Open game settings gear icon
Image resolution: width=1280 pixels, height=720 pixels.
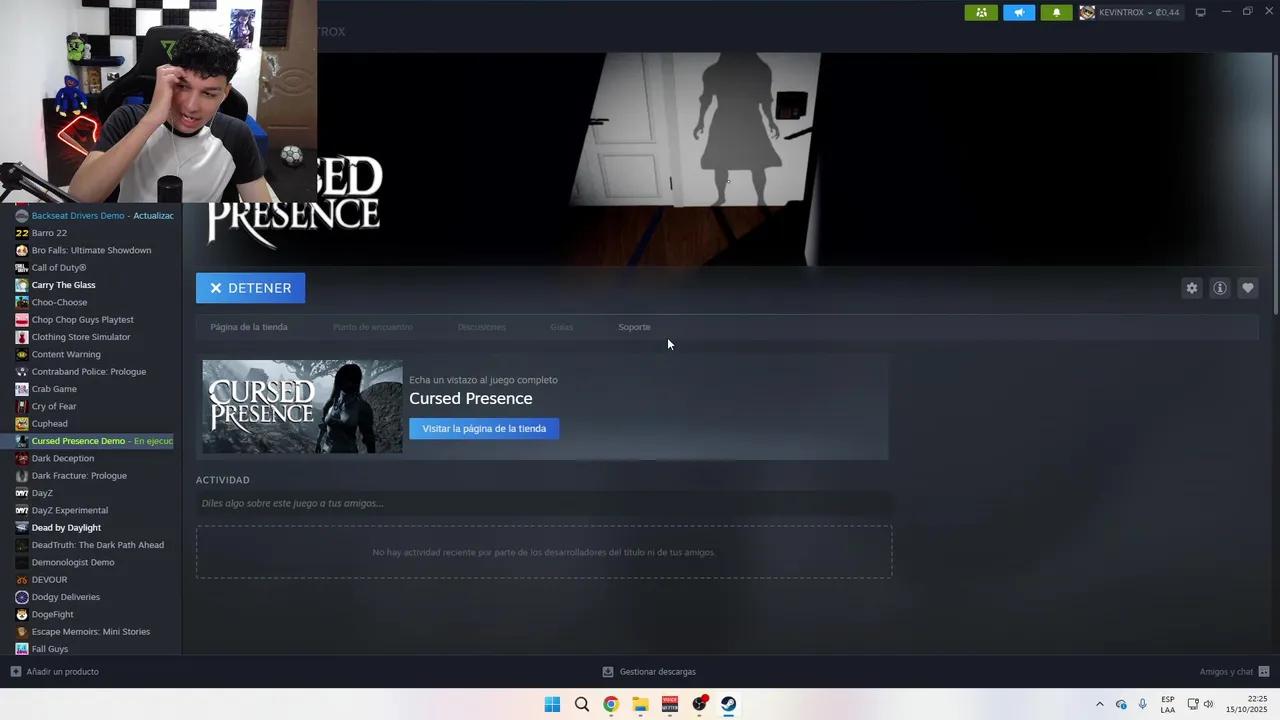1191,288
